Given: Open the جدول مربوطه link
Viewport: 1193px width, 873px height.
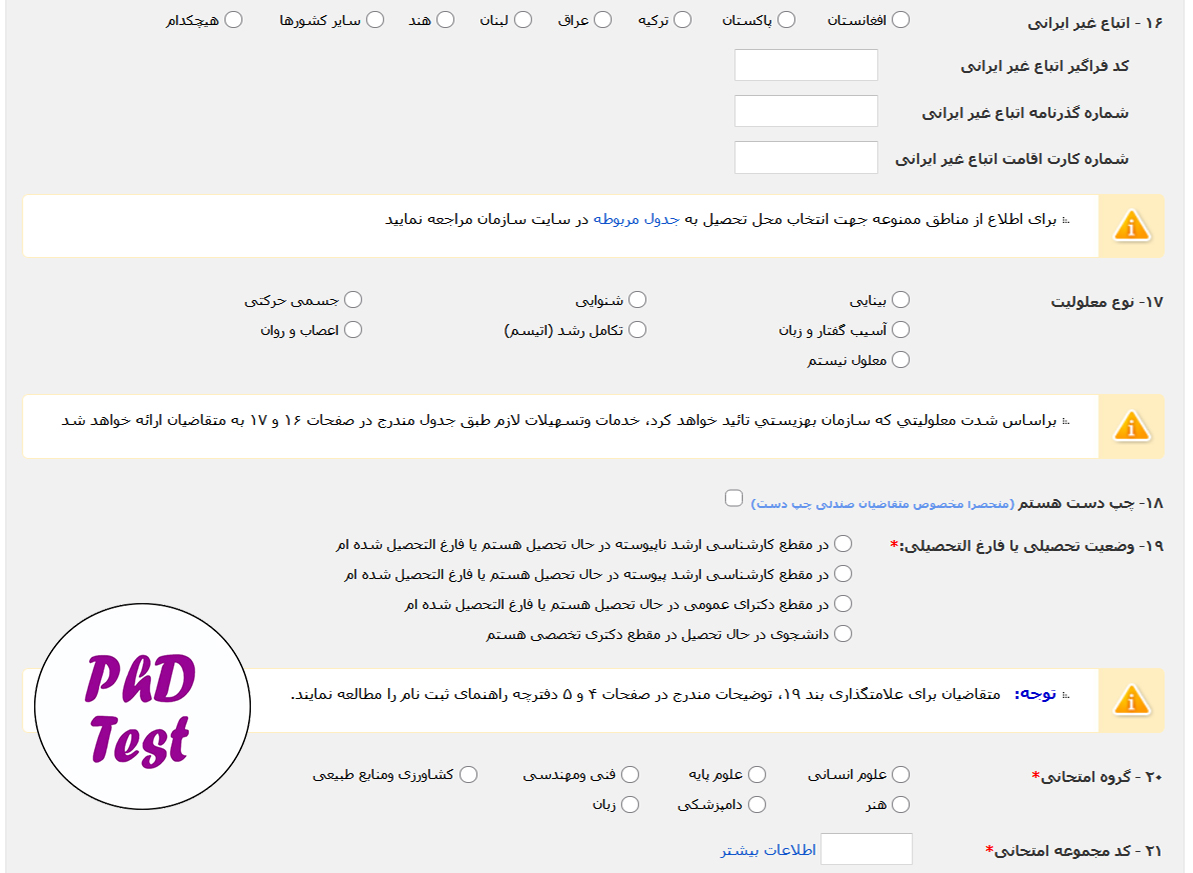Looking at the screenshot, I should [x=636, y=219].
